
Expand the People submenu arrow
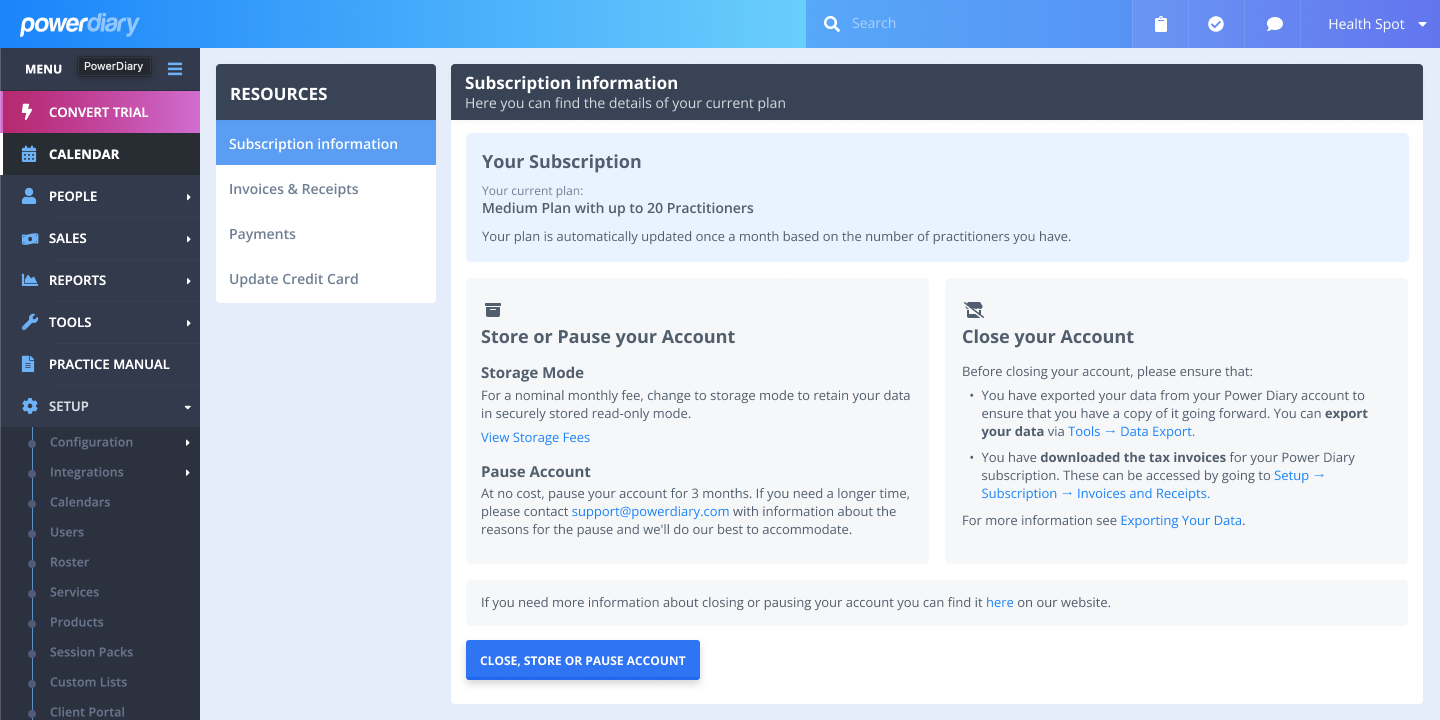pyautogui.click(x=188, y=197)
